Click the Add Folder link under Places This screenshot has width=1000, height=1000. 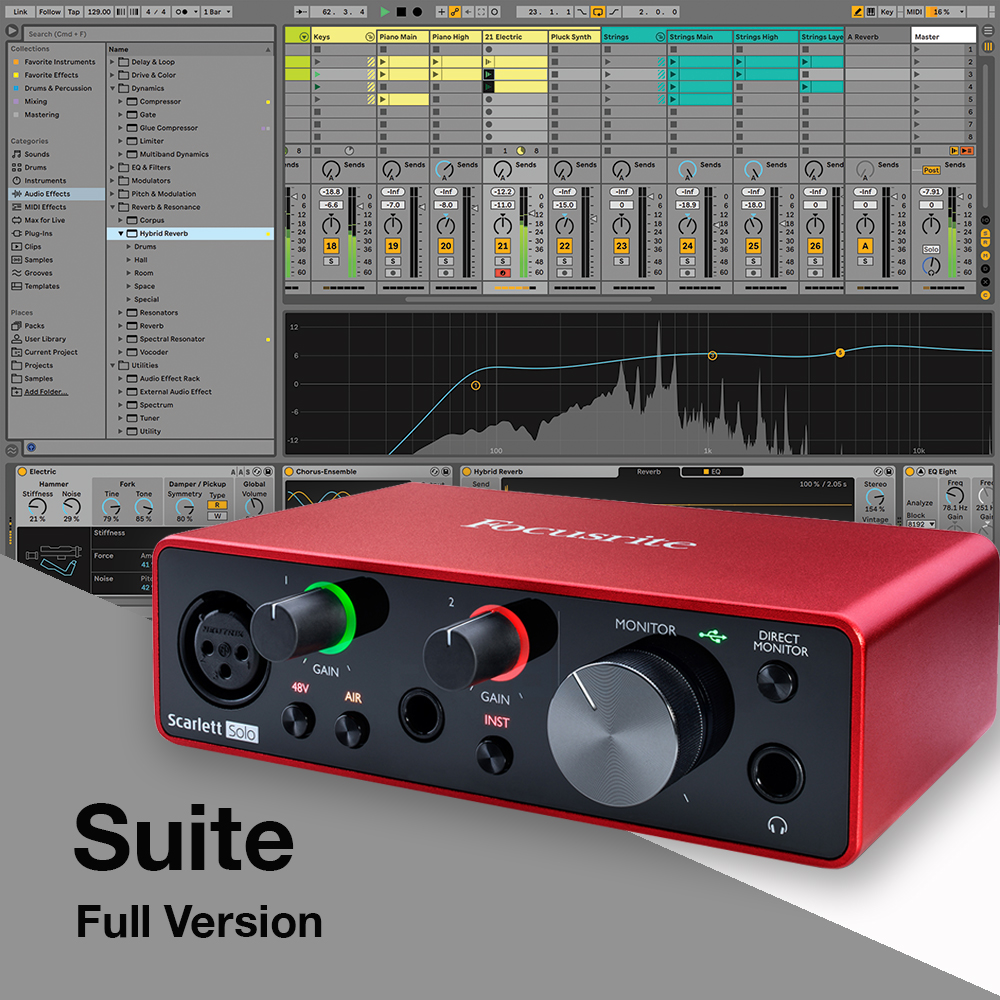point(45,392)
